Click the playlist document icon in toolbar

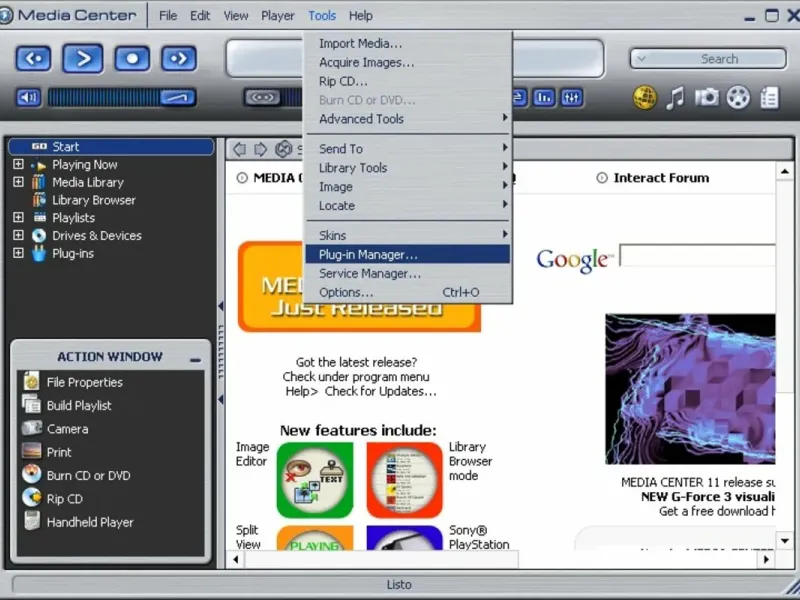[769, 97]
